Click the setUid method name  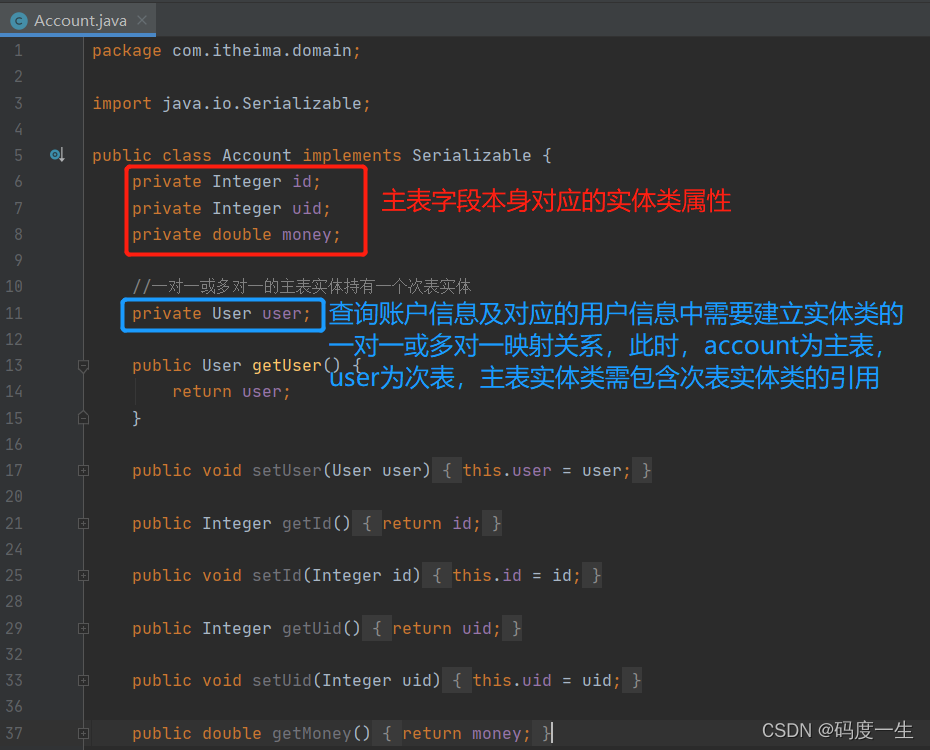click(282, 681)
